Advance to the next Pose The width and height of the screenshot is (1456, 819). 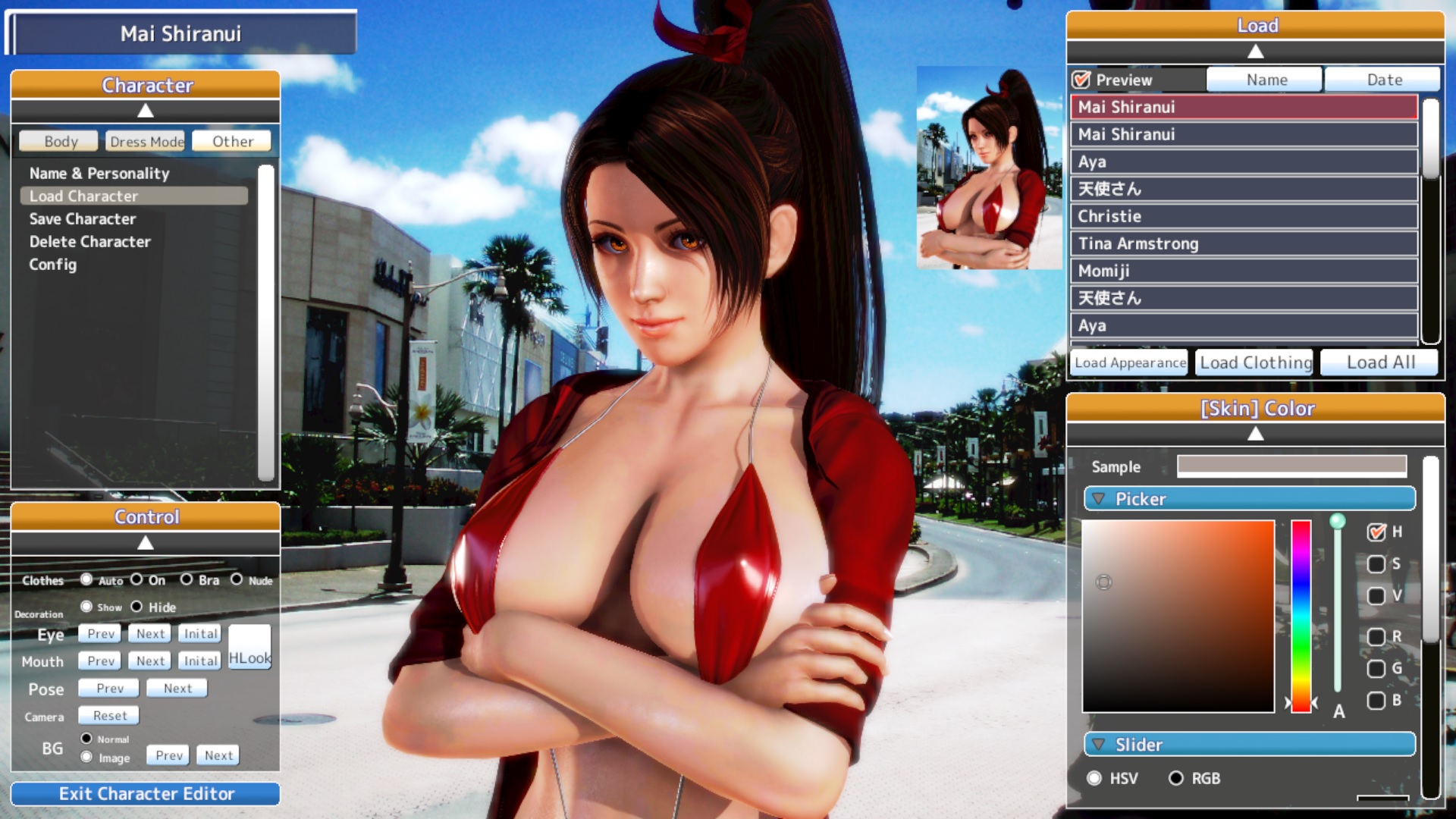click(177, 688)
